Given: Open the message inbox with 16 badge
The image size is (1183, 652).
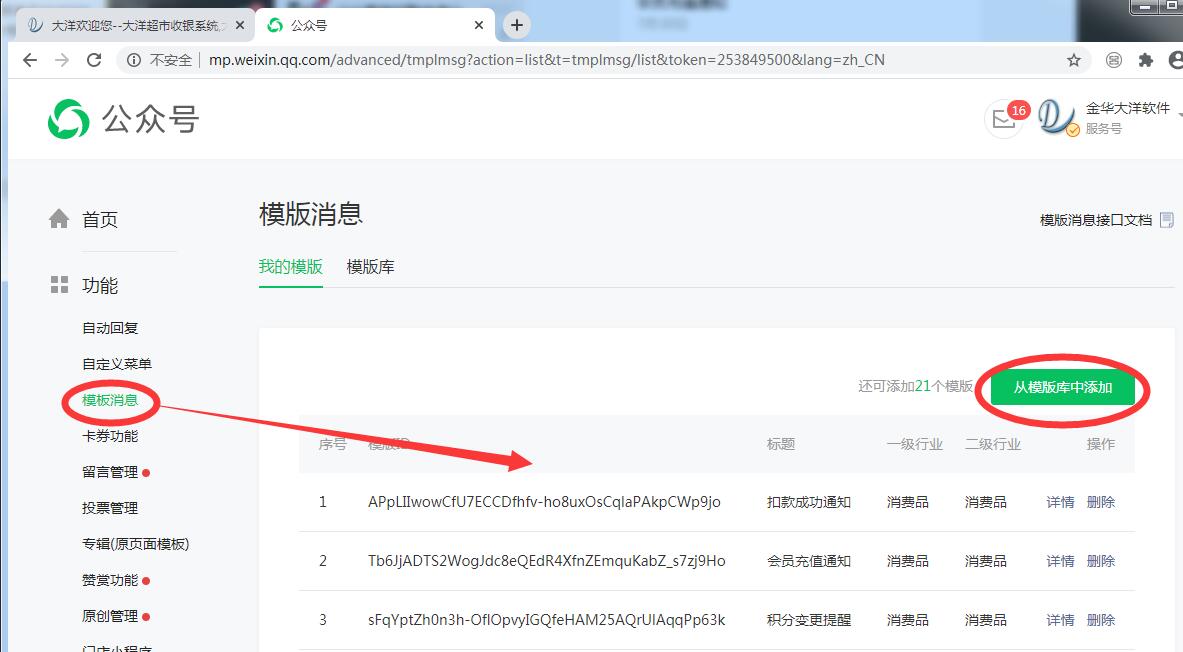Looking at the screenshot, I should (x=1006, y=118).
